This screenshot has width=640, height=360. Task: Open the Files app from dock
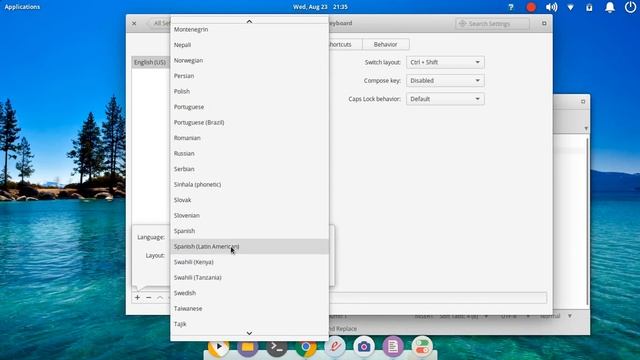click(248, 347)
